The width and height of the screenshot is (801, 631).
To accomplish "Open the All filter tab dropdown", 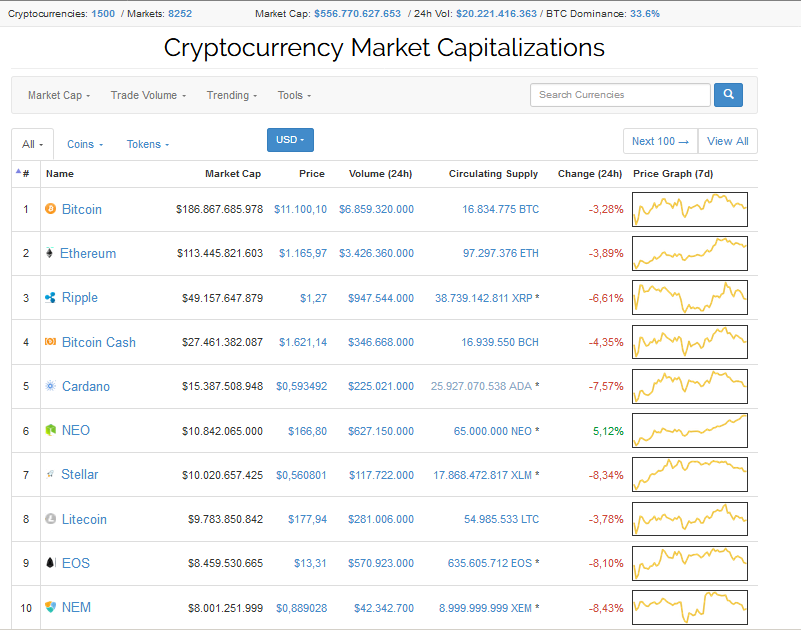I will coord(32,144).
